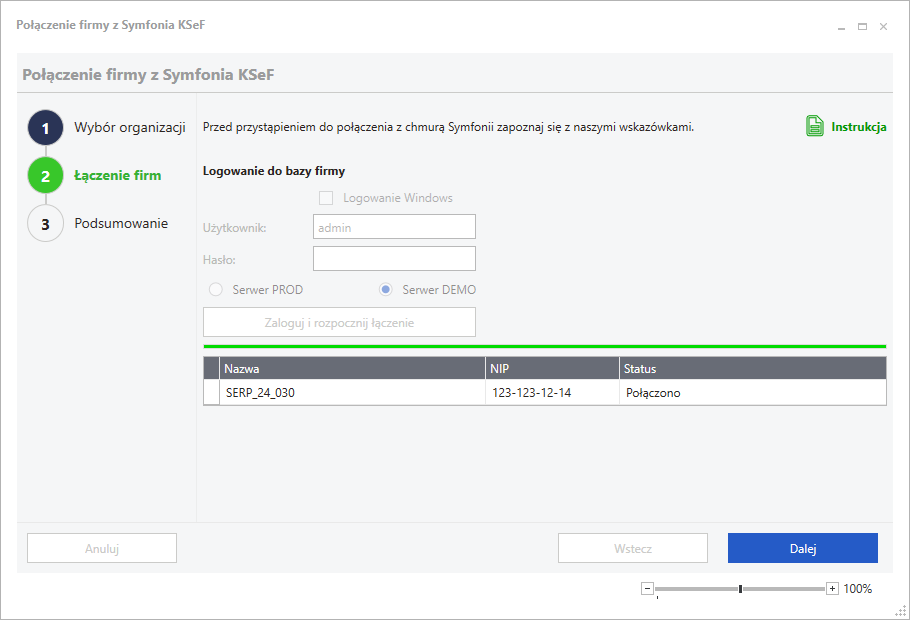Image resolution: width=910 pixels, height=620 pixels.
Task: Decrease zoom with the minus button
Action: [647, 589]
